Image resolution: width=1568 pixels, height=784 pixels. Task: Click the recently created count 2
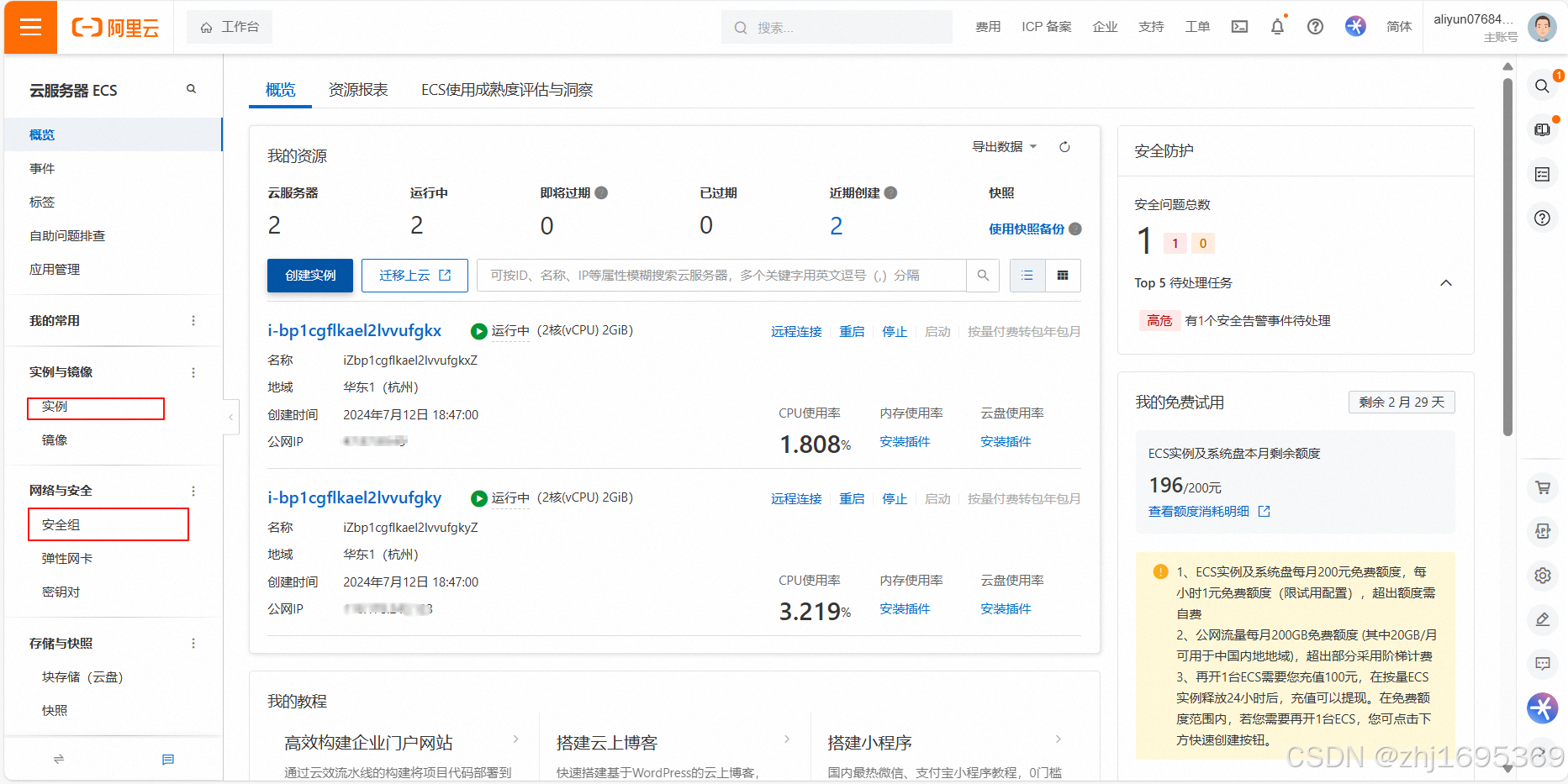pyautogui.click(x=836, y=225)
